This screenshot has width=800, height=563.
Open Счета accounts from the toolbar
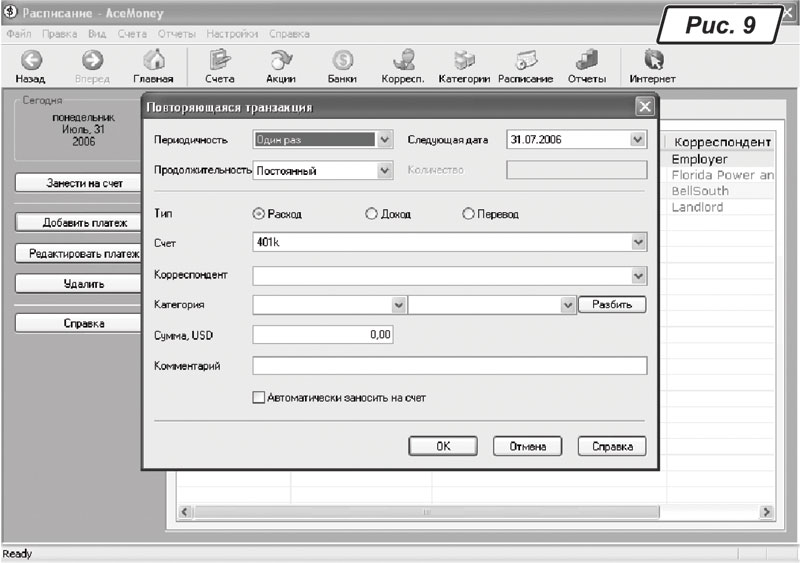click(219, 66)
